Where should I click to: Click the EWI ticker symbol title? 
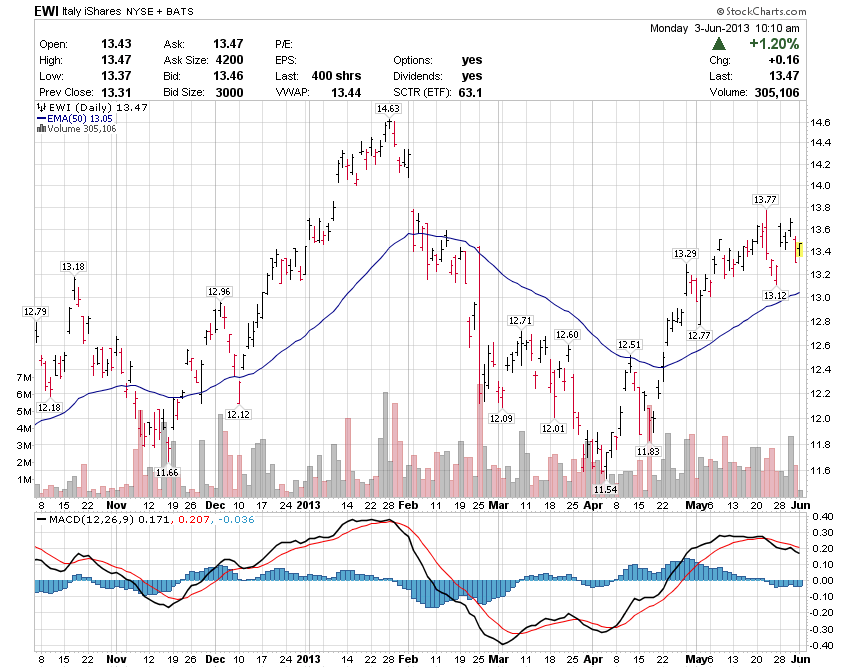coord(46,11)
